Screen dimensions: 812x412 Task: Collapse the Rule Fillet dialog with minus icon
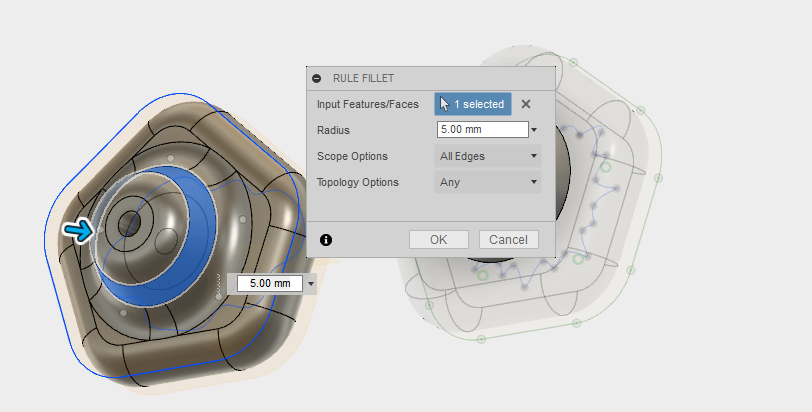click(x=316, y=79)
